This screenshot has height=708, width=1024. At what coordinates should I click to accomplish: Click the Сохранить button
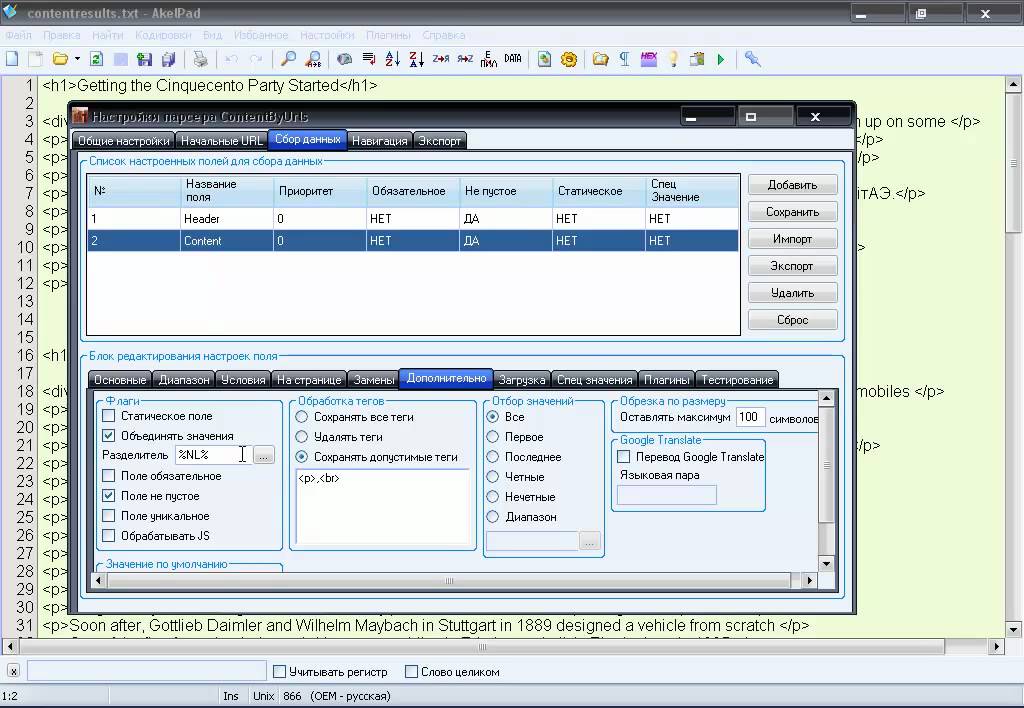(x=792, y=212)
